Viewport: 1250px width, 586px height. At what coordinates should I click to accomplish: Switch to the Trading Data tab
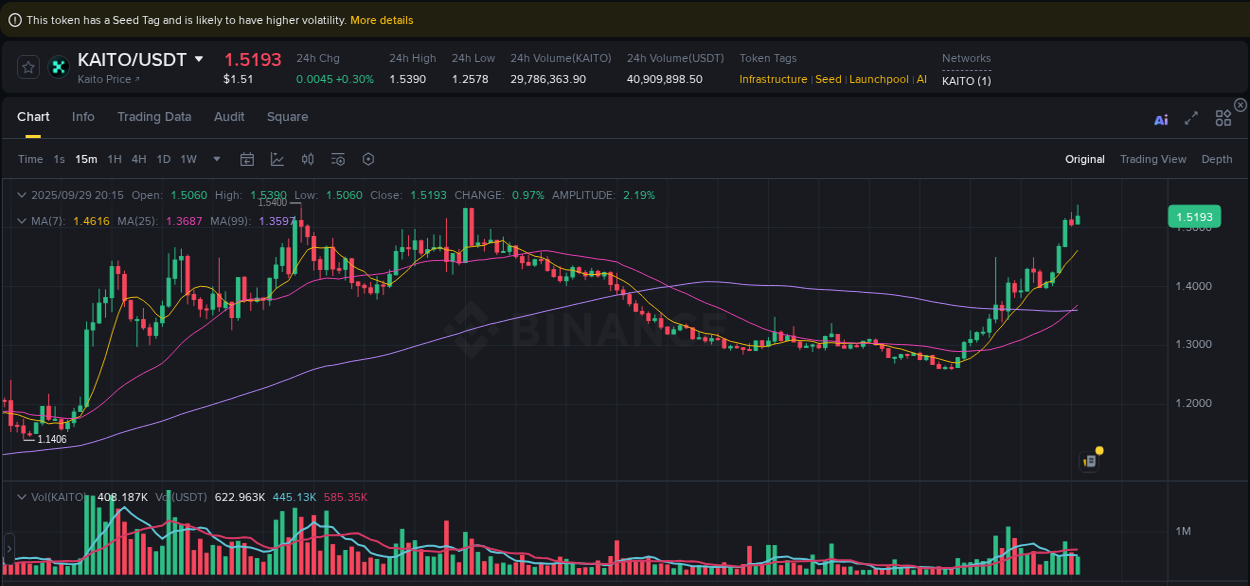coord(154,117)
